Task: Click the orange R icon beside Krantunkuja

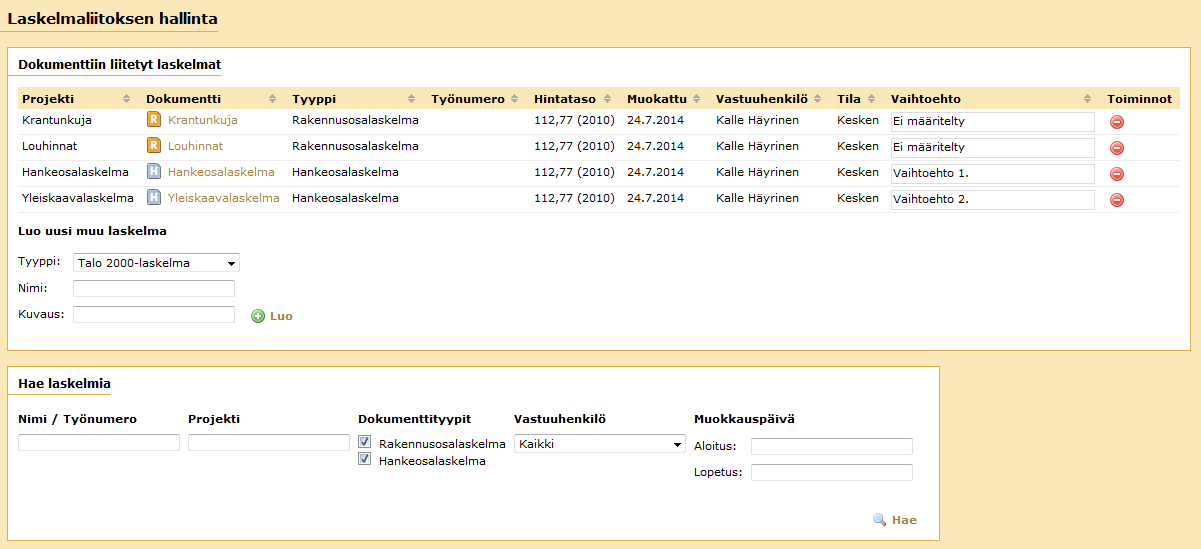Action: pos(154,120)
